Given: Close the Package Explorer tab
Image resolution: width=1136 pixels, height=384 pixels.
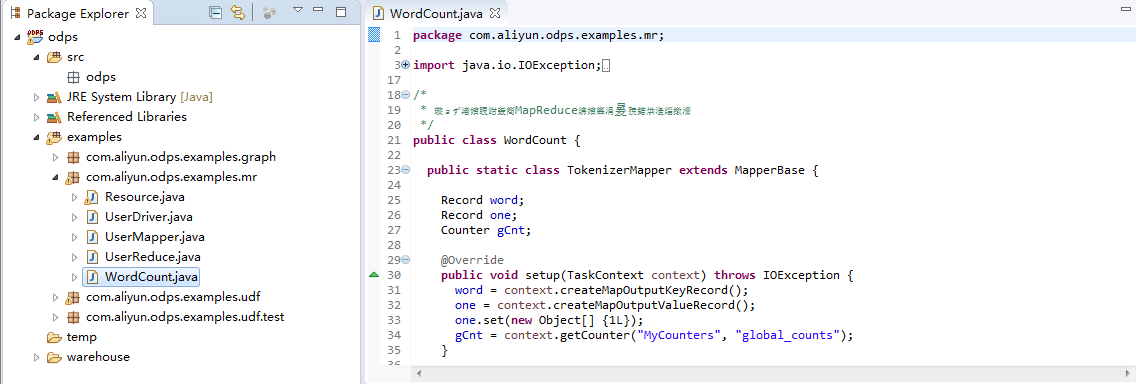Looking at the screenshot, I should (141, 13).
